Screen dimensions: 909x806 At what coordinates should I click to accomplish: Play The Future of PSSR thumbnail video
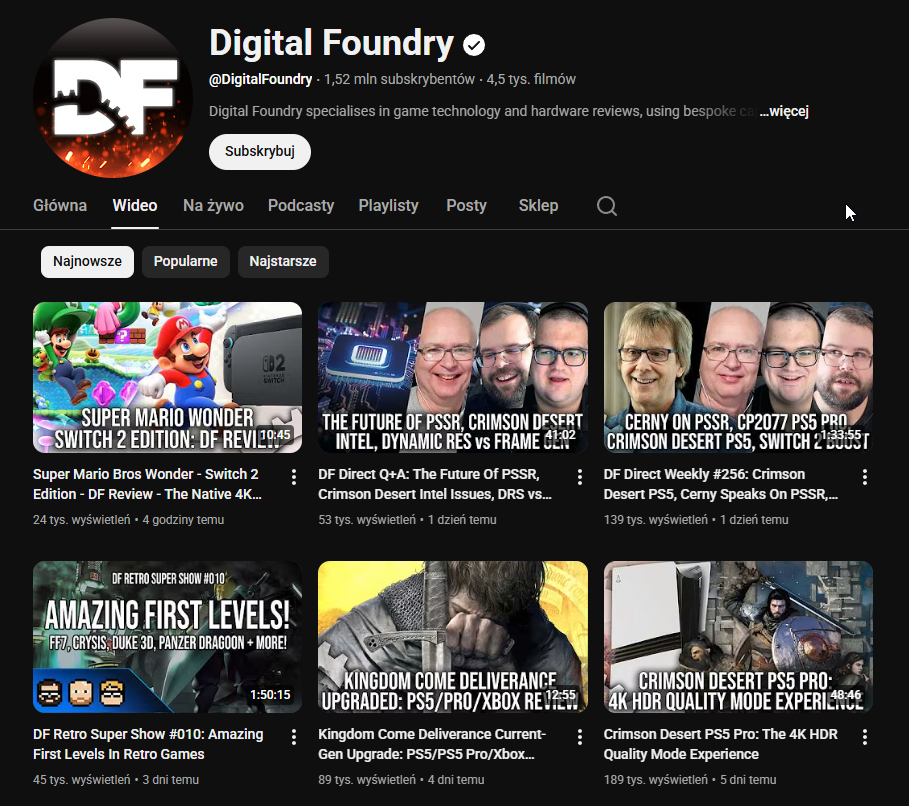[453, 377]
